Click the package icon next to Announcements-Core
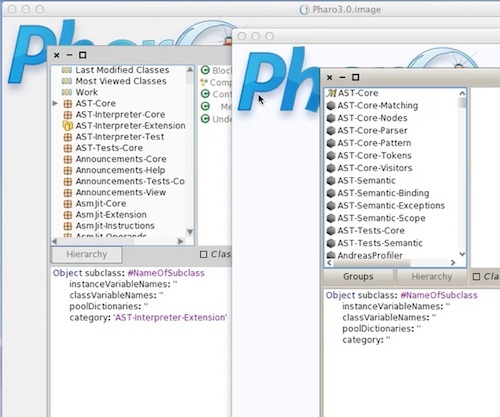Image resolution: width=500 pixels, height=417 pixels. point(68,159)
